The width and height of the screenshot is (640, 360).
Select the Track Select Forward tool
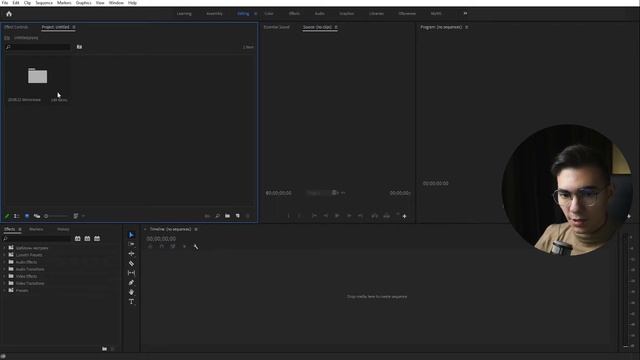pyautogui.click(x=131, y=244)
